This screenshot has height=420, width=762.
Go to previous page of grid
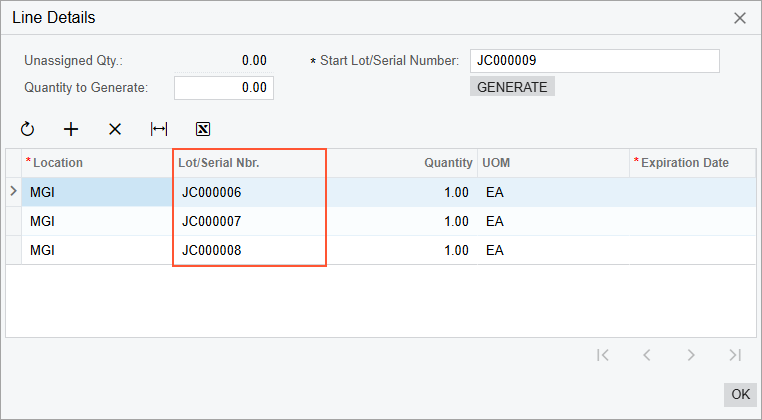[x=647, y=354]
